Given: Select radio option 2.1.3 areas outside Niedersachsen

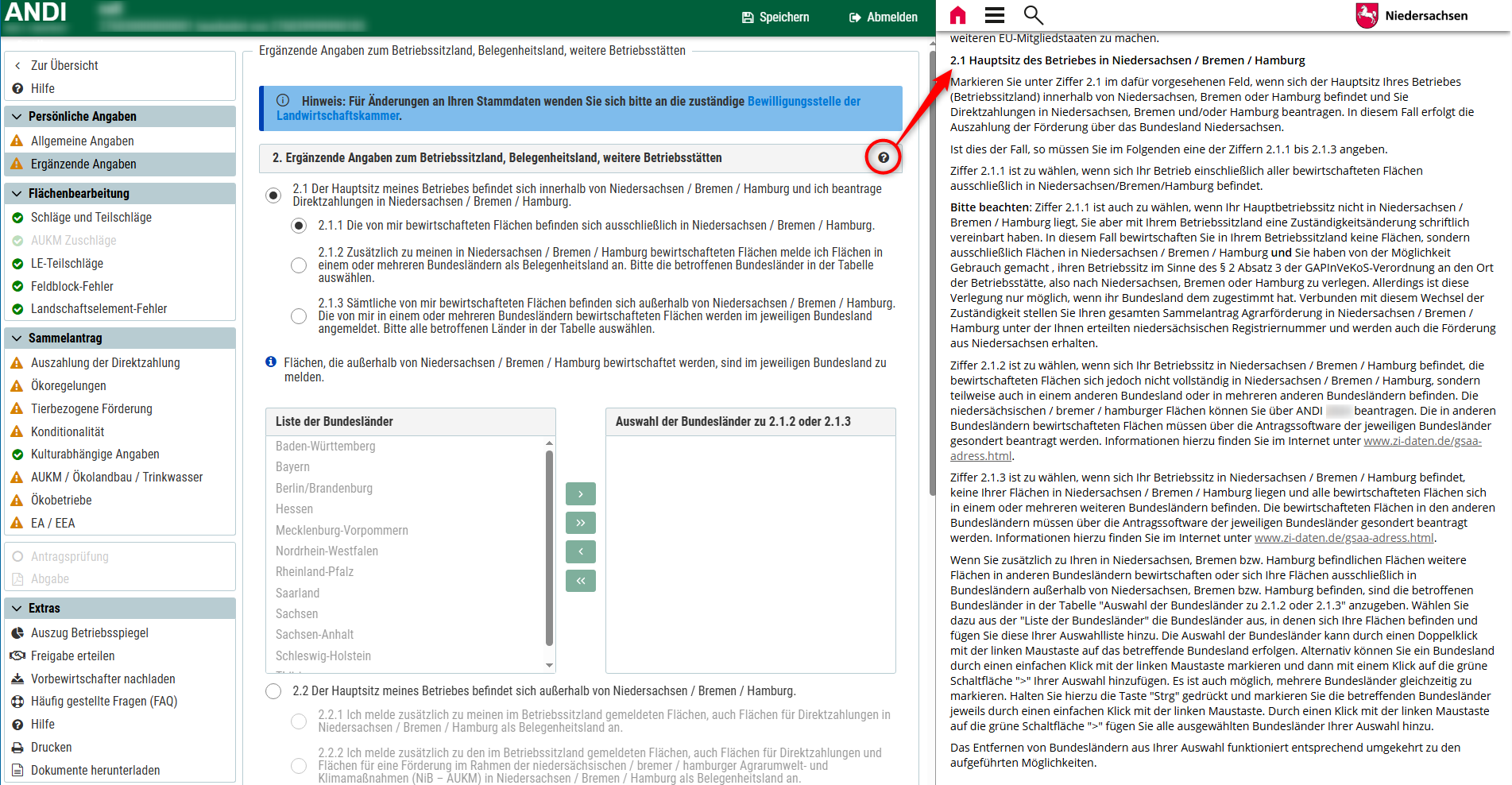Looking at the screenshot, I should [x=299, y=316].
